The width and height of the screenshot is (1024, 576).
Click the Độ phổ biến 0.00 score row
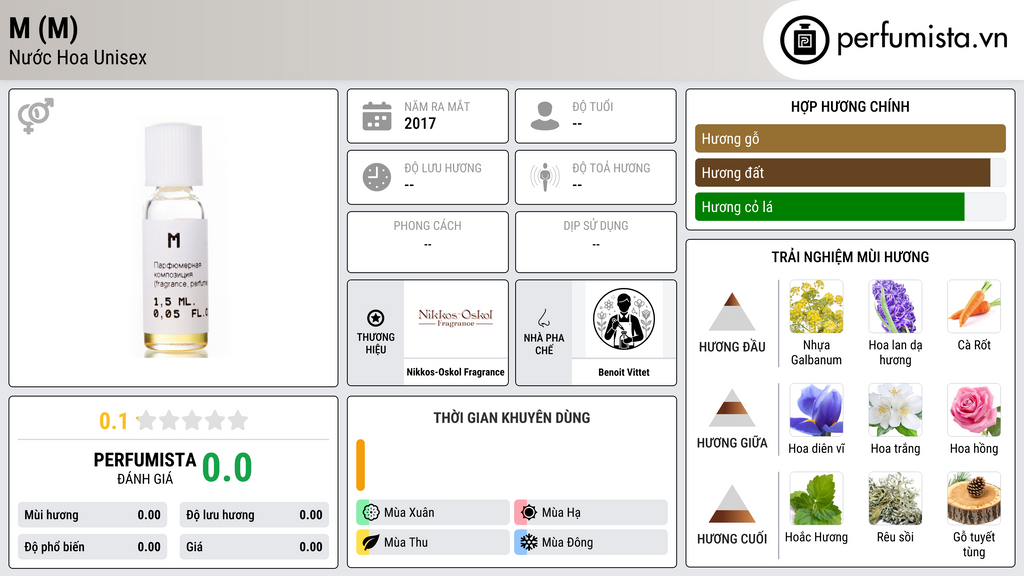92,547
